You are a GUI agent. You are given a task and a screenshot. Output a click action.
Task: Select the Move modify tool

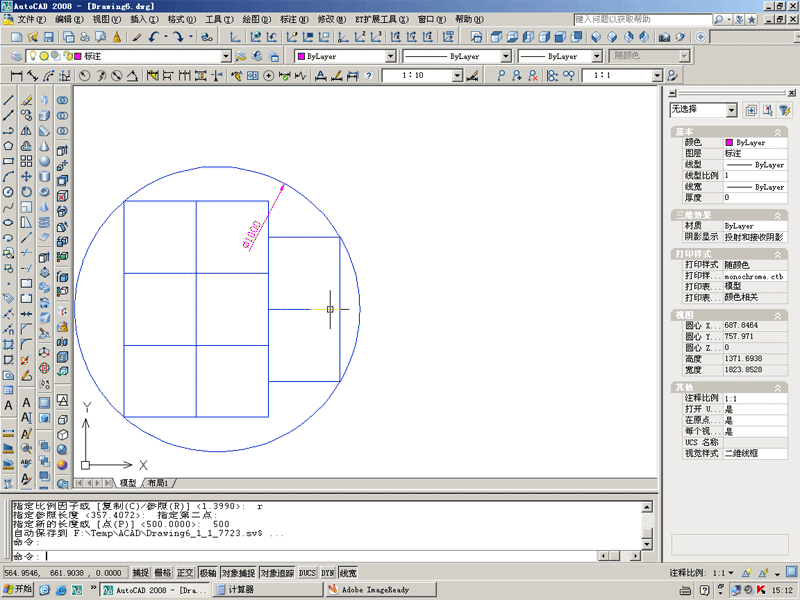coord(27,177)
